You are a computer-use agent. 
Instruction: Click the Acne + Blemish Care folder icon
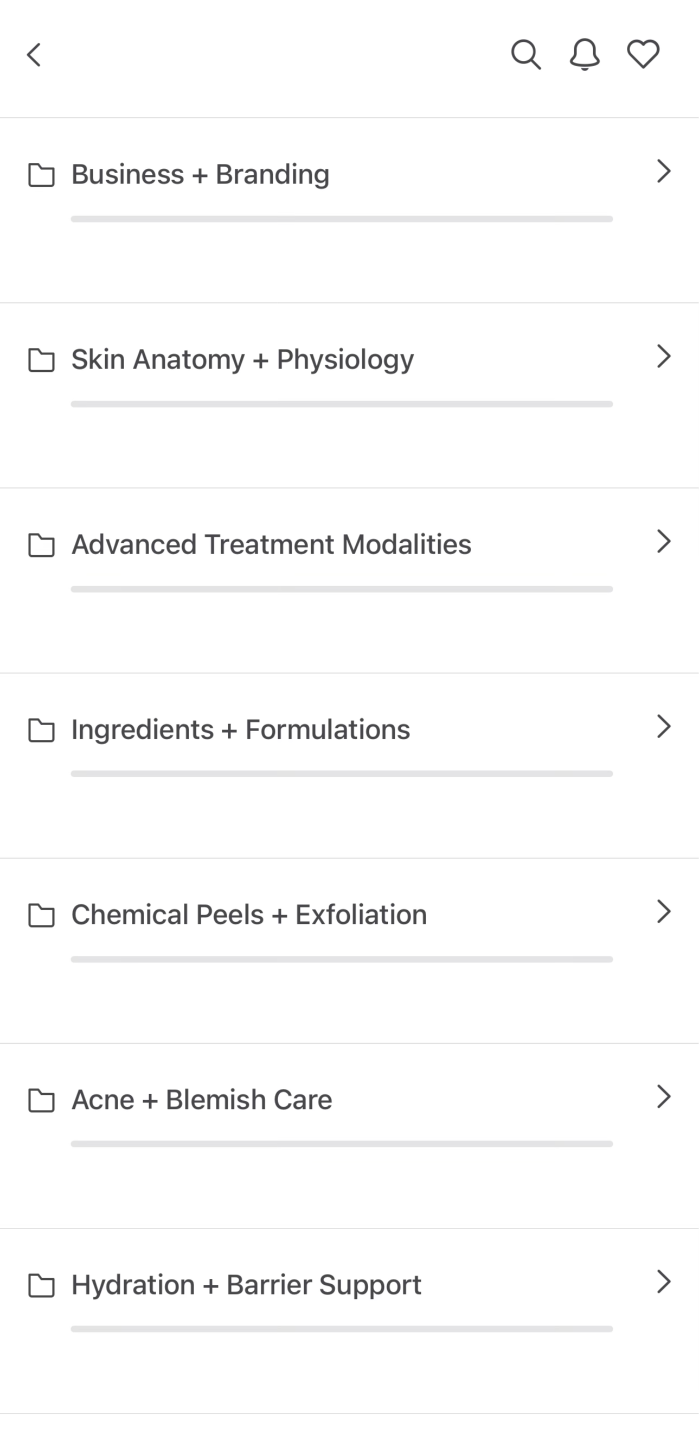point(41,1100)
